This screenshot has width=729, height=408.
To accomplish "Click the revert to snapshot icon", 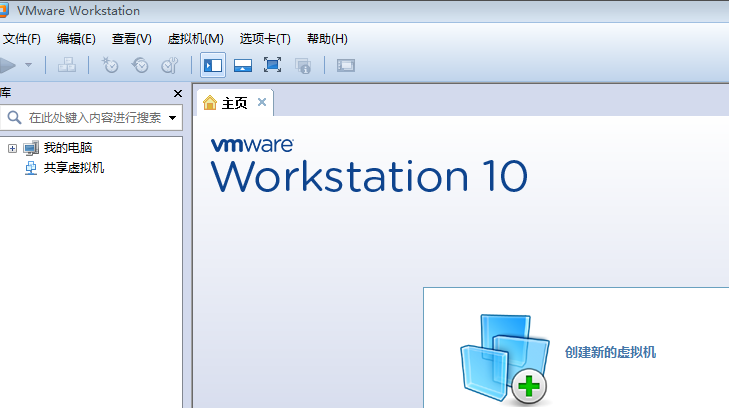I will click(x=140, y=65).
